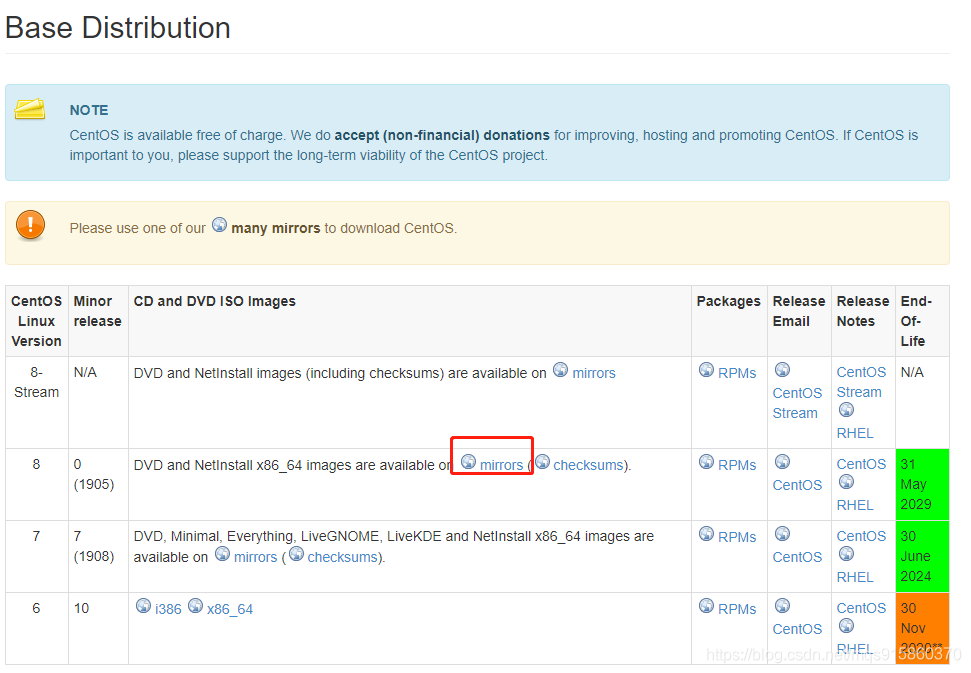Click globe icon before i386 link

point(143,606)
